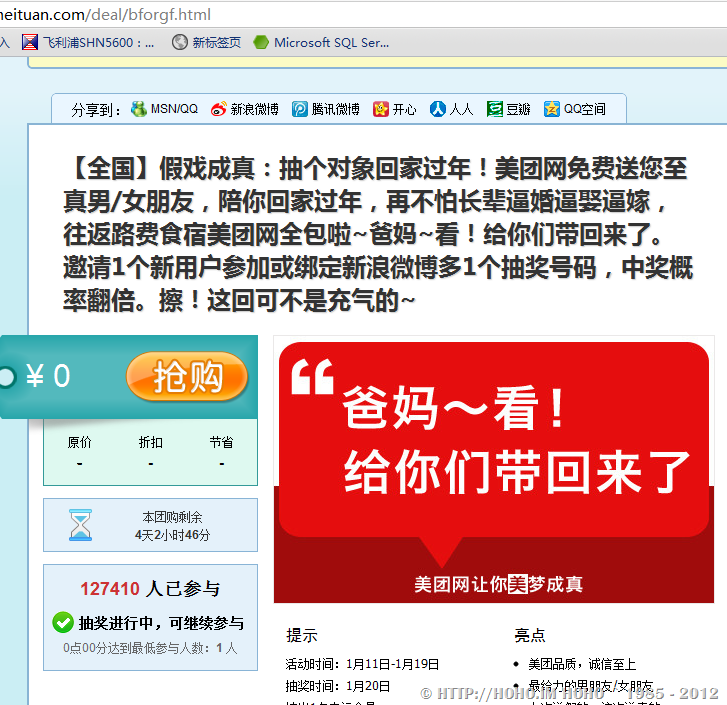Click the Douban share icon
This screenshot has height=705, width=727.
click(495, 109)
